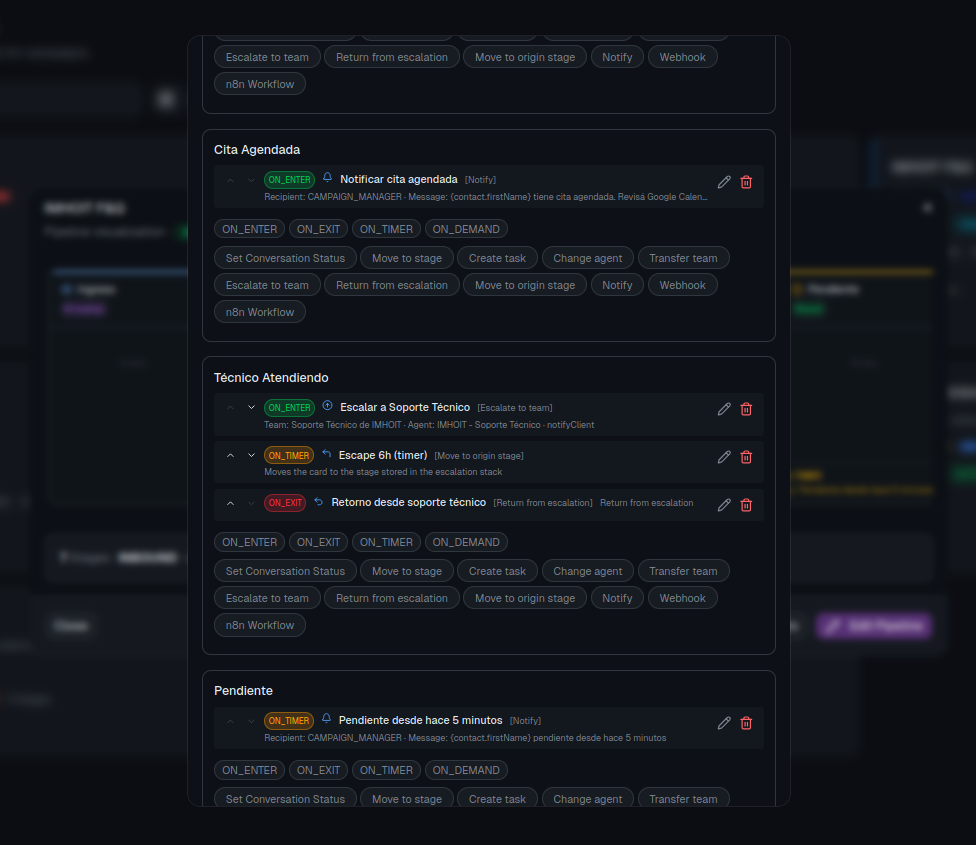The height and width of the screenshot is (845, 976).
Task: Add Change agent in Cita Agendada
Action: click(588, 258)
